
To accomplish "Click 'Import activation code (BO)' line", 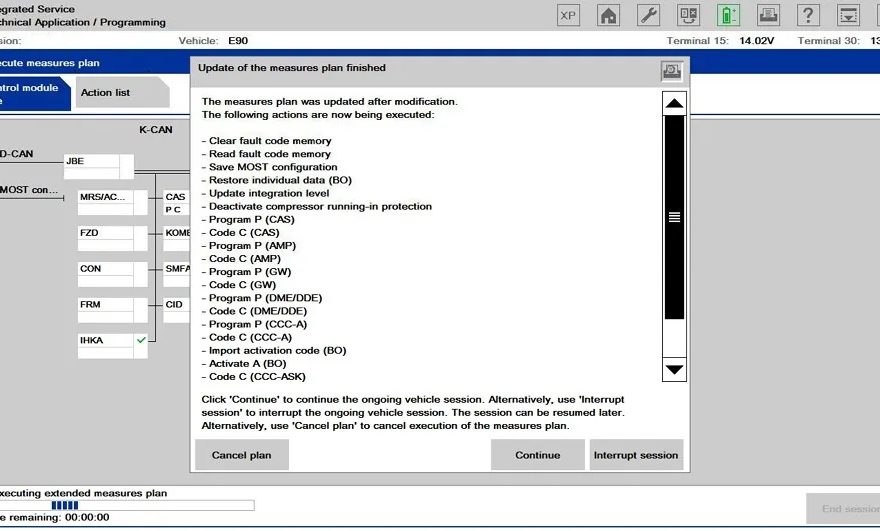I will 274,350.
